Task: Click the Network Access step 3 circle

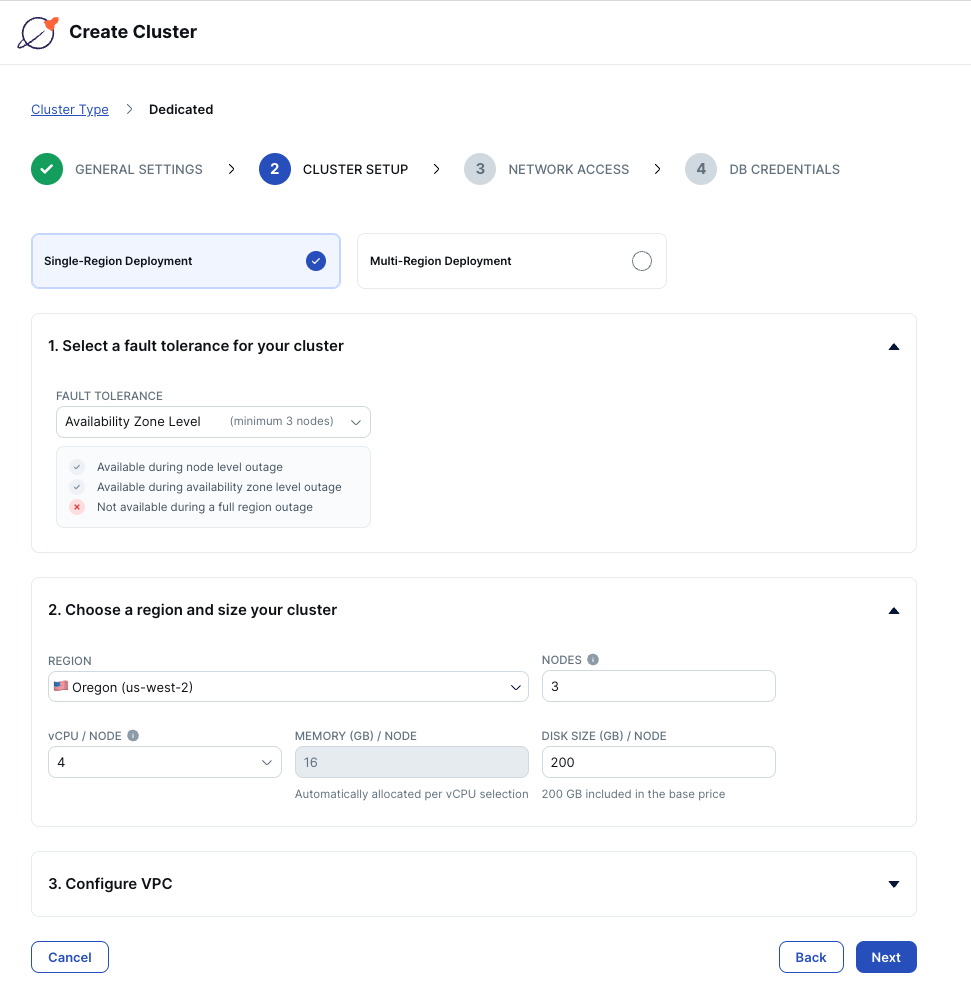Action: tap(480, 169)
